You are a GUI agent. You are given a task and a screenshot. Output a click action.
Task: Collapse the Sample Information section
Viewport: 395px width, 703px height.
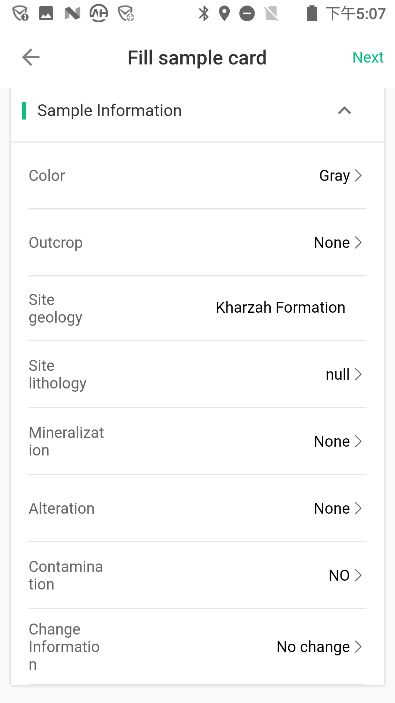(344, 110)
